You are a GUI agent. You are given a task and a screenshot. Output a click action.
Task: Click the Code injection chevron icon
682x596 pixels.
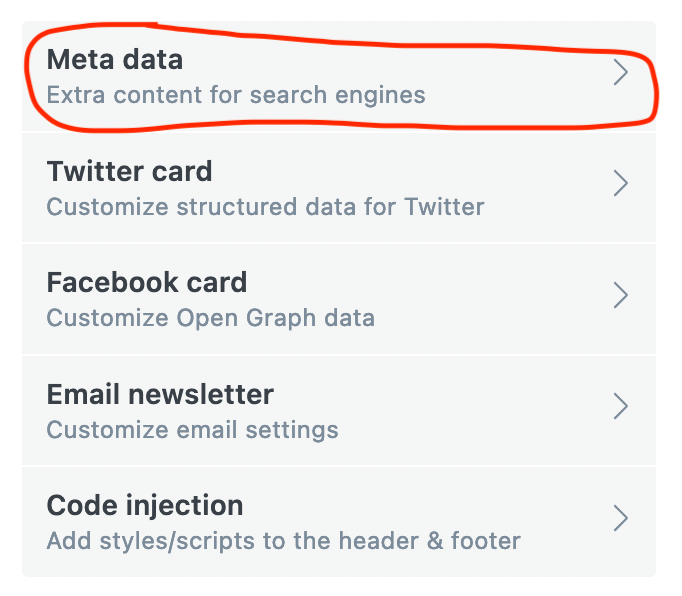(x=621, y=517)
